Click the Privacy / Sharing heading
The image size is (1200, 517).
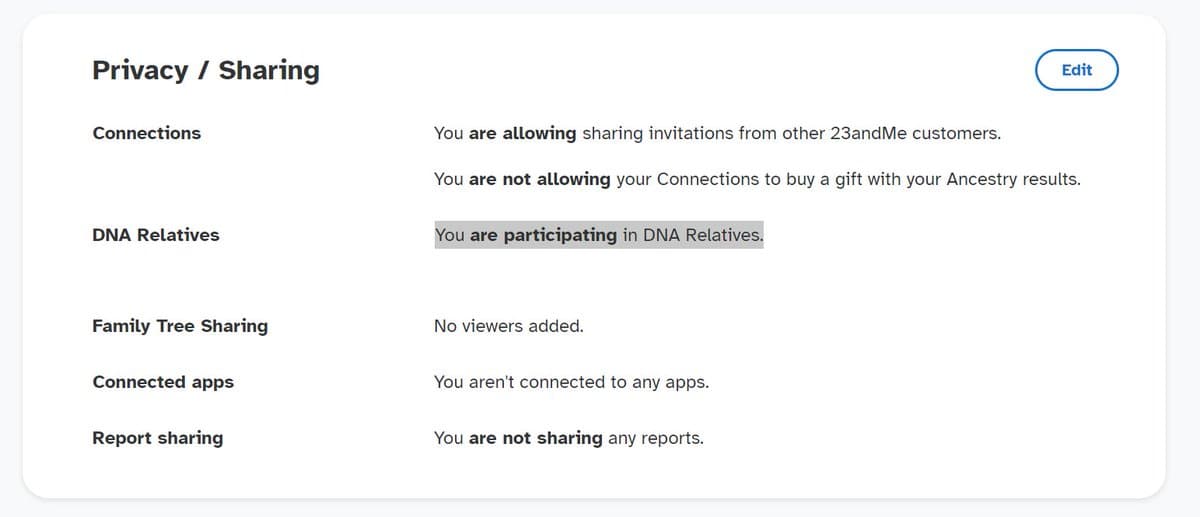point(206,70)
